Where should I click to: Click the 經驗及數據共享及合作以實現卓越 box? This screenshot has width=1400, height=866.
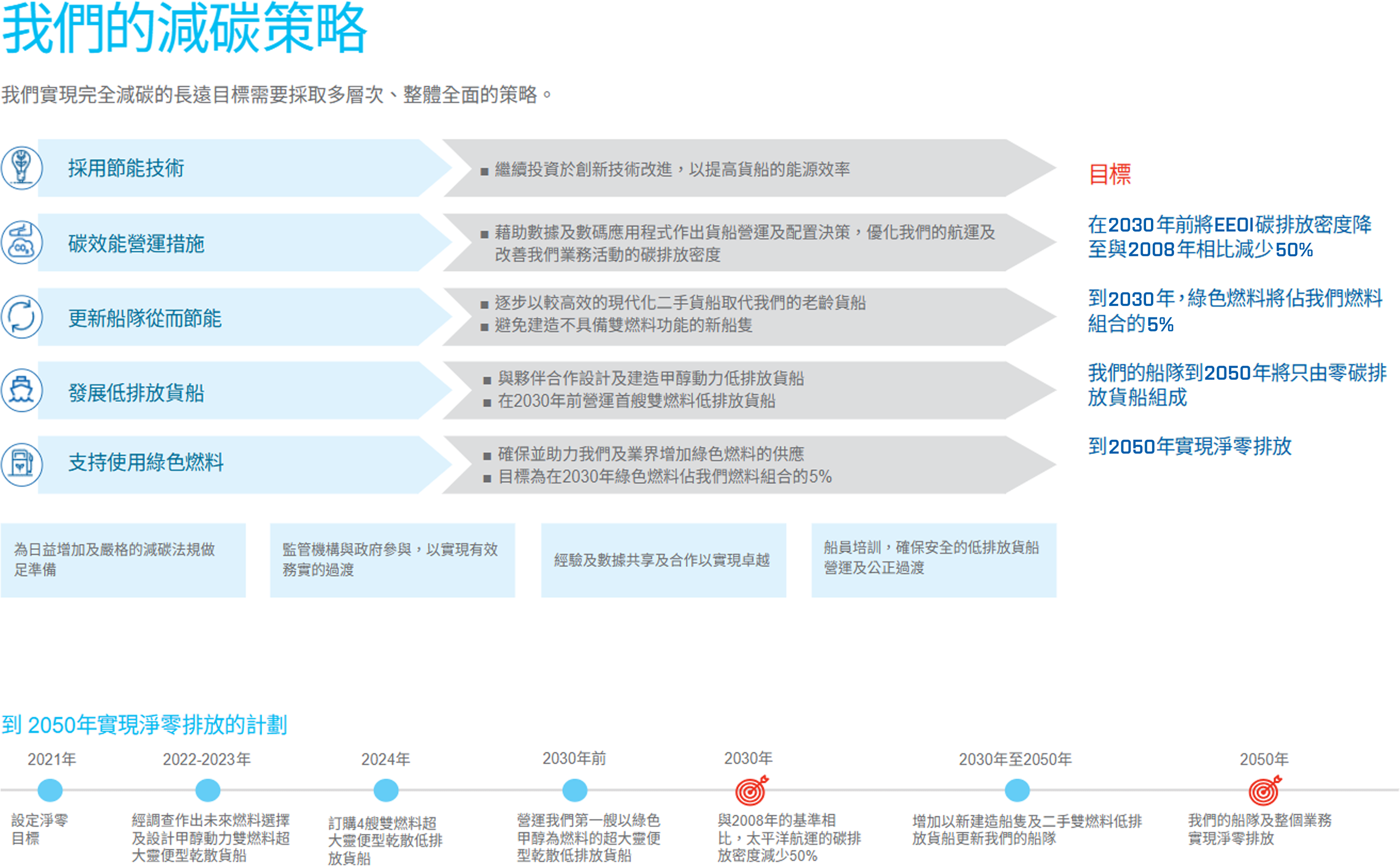click(x=663, y=560)
